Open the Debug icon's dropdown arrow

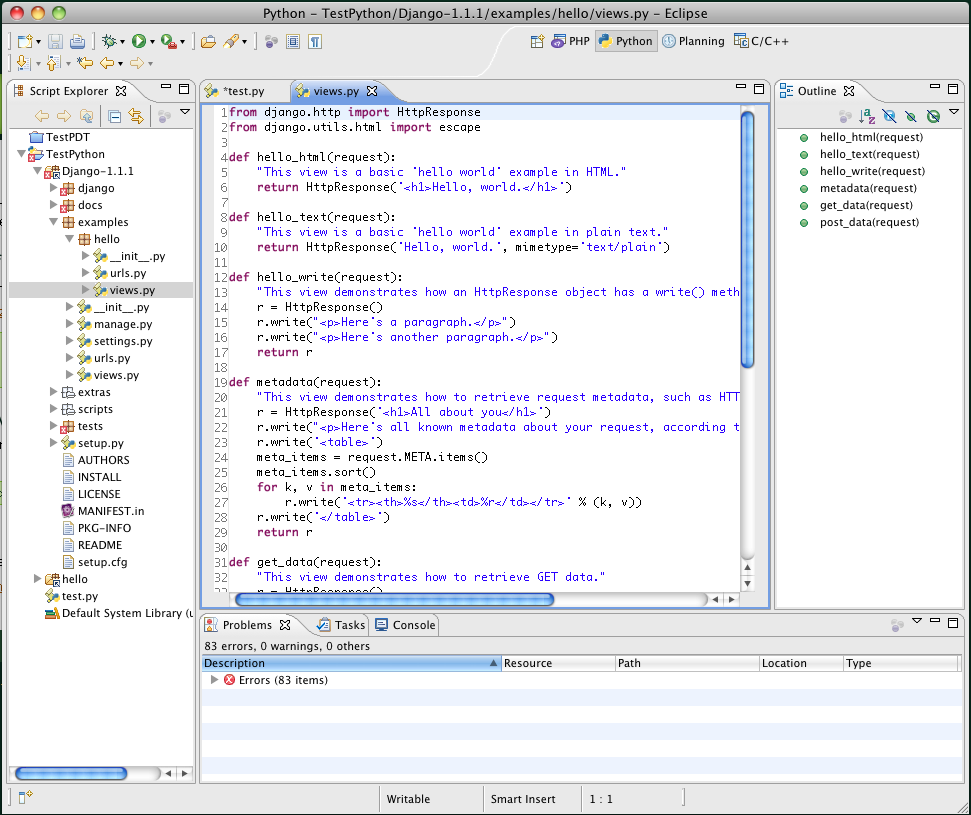click(122, 42)
